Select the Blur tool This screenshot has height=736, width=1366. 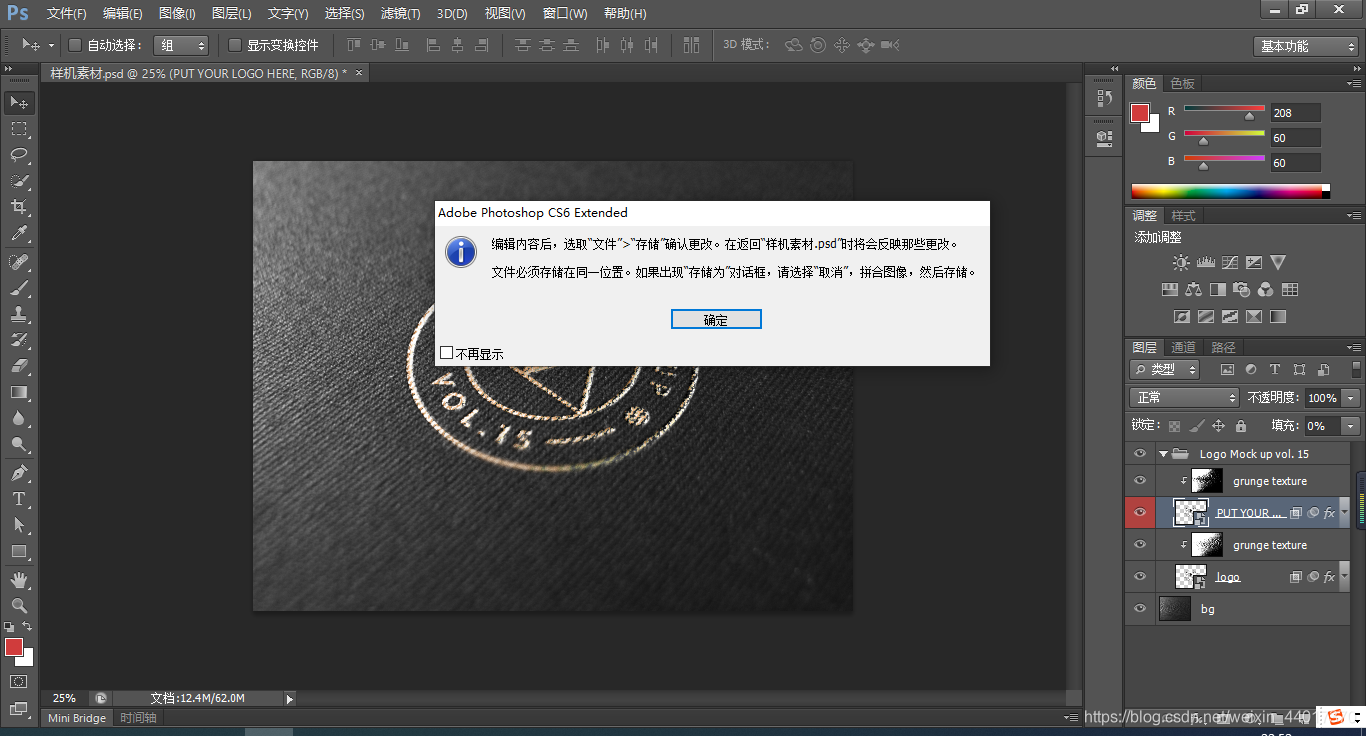(x=19, y=418)
